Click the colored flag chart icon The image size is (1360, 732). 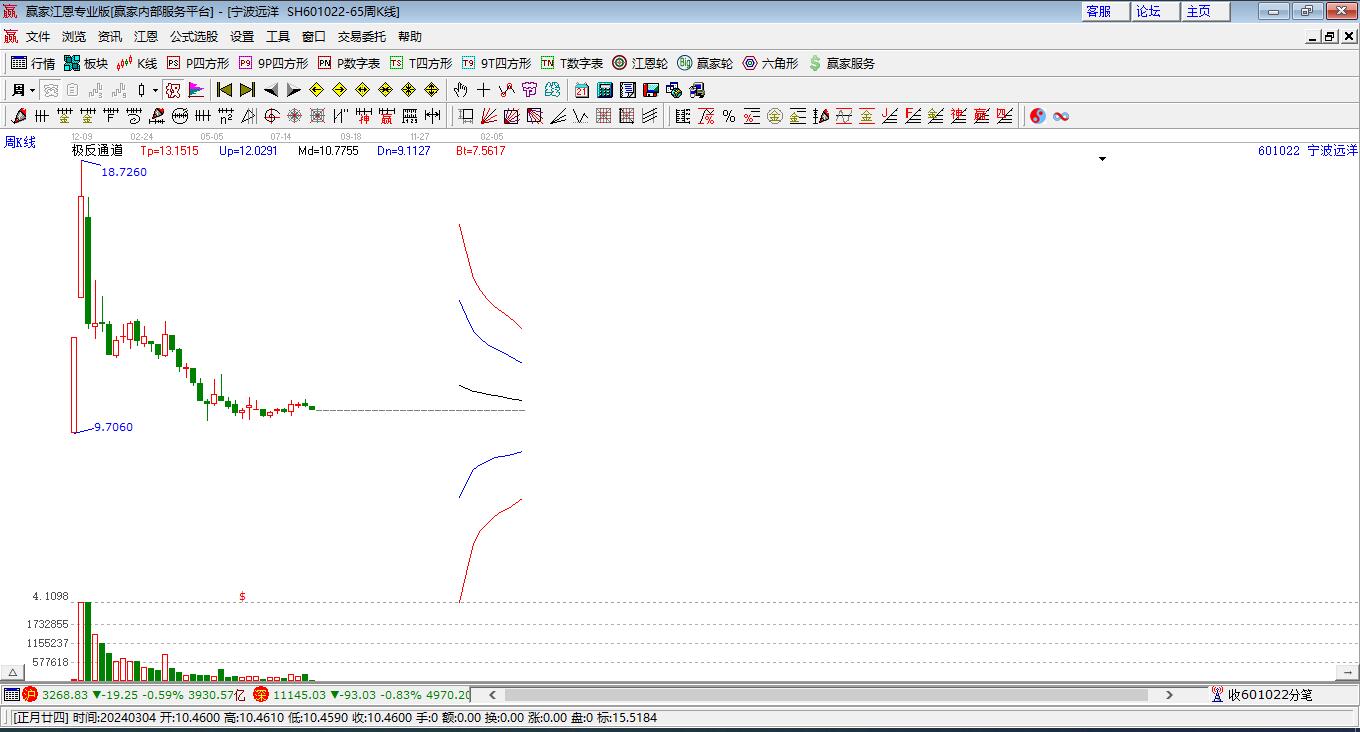pyautogui.click(x=196, y=90)
